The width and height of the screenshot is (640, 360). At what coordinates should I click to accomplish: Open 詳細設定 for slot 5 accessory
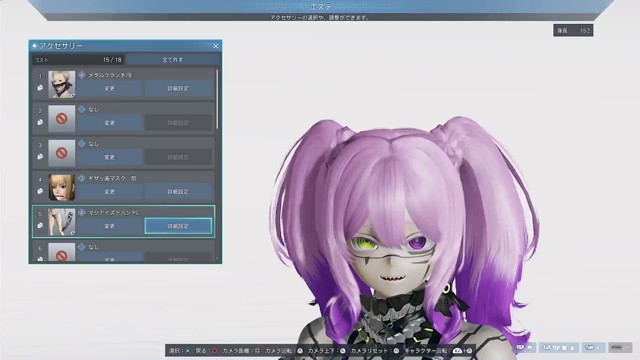(x=178, y=226)
